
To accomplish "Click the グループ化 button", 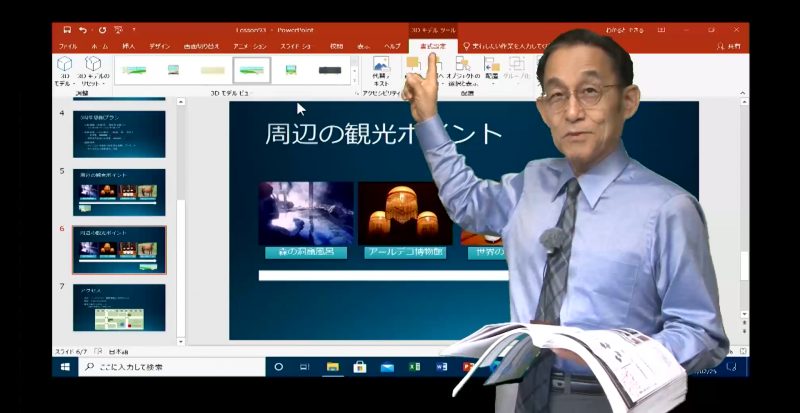I will pyautogui.click(x=516, y=71).
